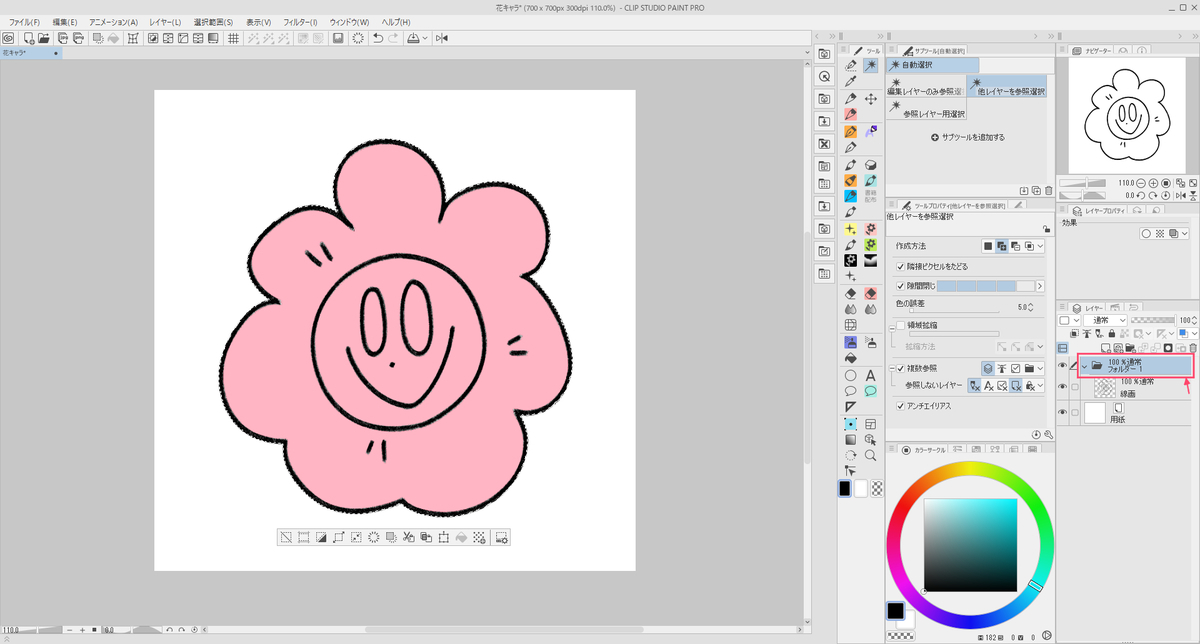Open blending mode 通常 dropdown
Image resolution: width=1200 pixels, height=644 pixels.
point(1105,320)
